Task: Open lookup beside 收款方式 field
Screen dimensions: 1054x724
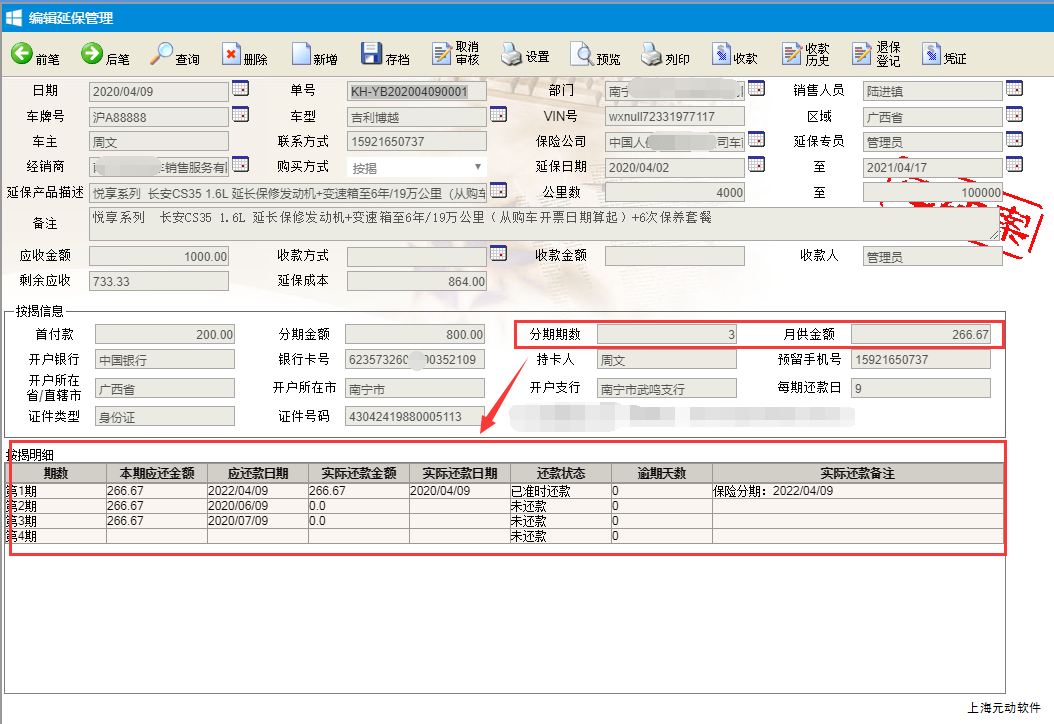Action: [497, 254]
